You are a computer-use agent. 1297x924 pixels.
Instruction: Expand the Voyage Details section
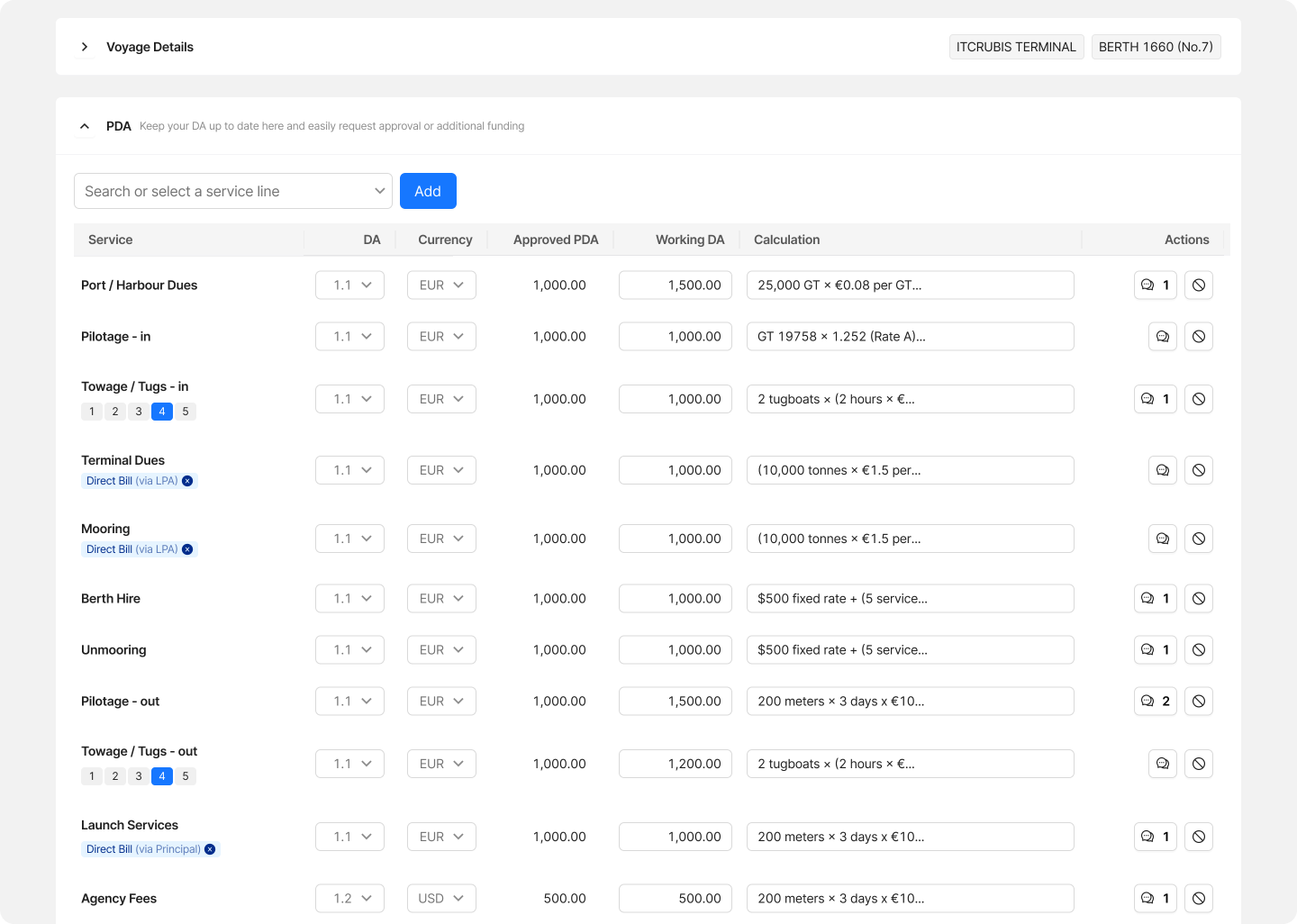tap(85, 47)
